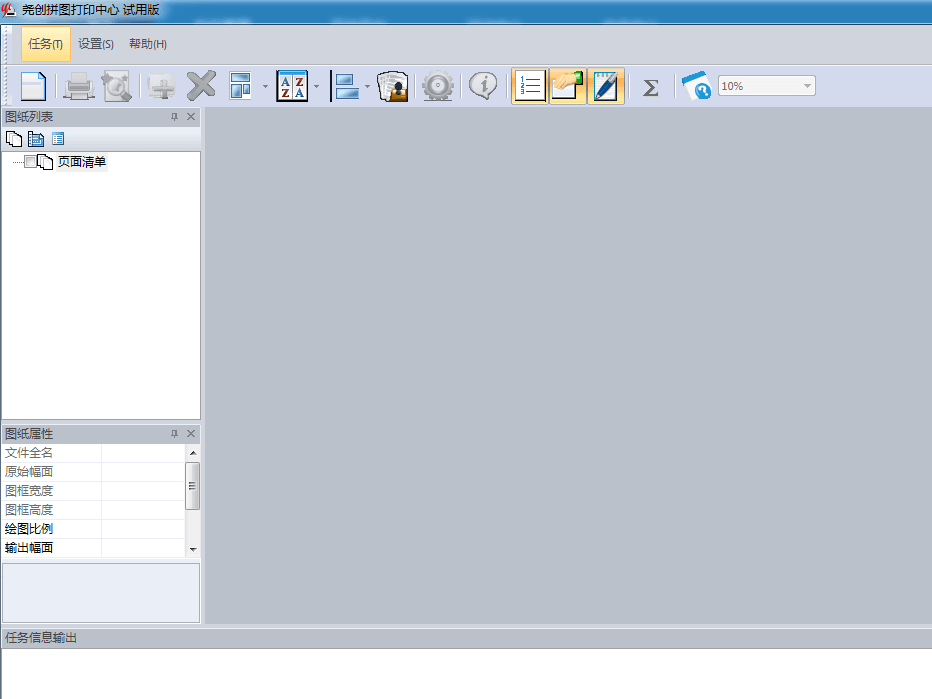Viewport: 932px width, 699px height.
Task: Open the 10% zoom dropdown
Action: click(806, 87)
